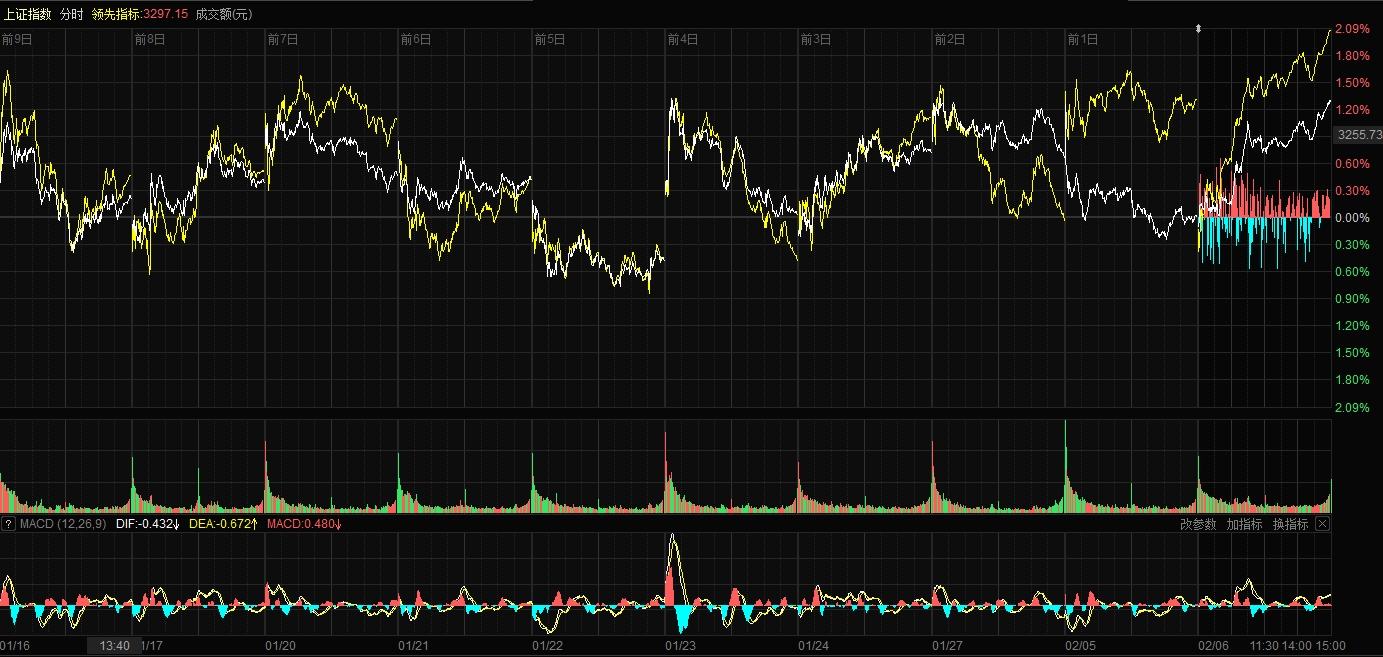Click the 01/27 date on time axis
Screen dimensions: 1383x657
[x=948, y=646]
